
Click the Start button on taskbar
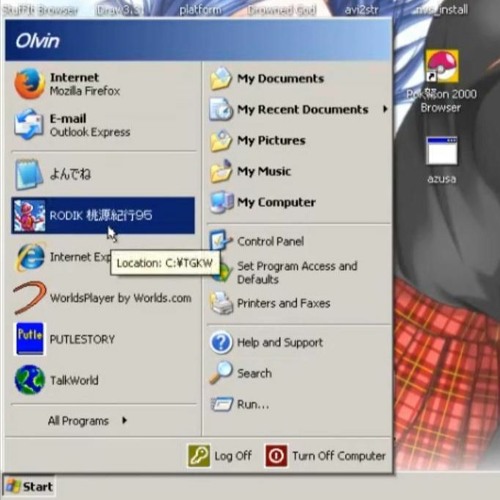click(x=29, y=486)
